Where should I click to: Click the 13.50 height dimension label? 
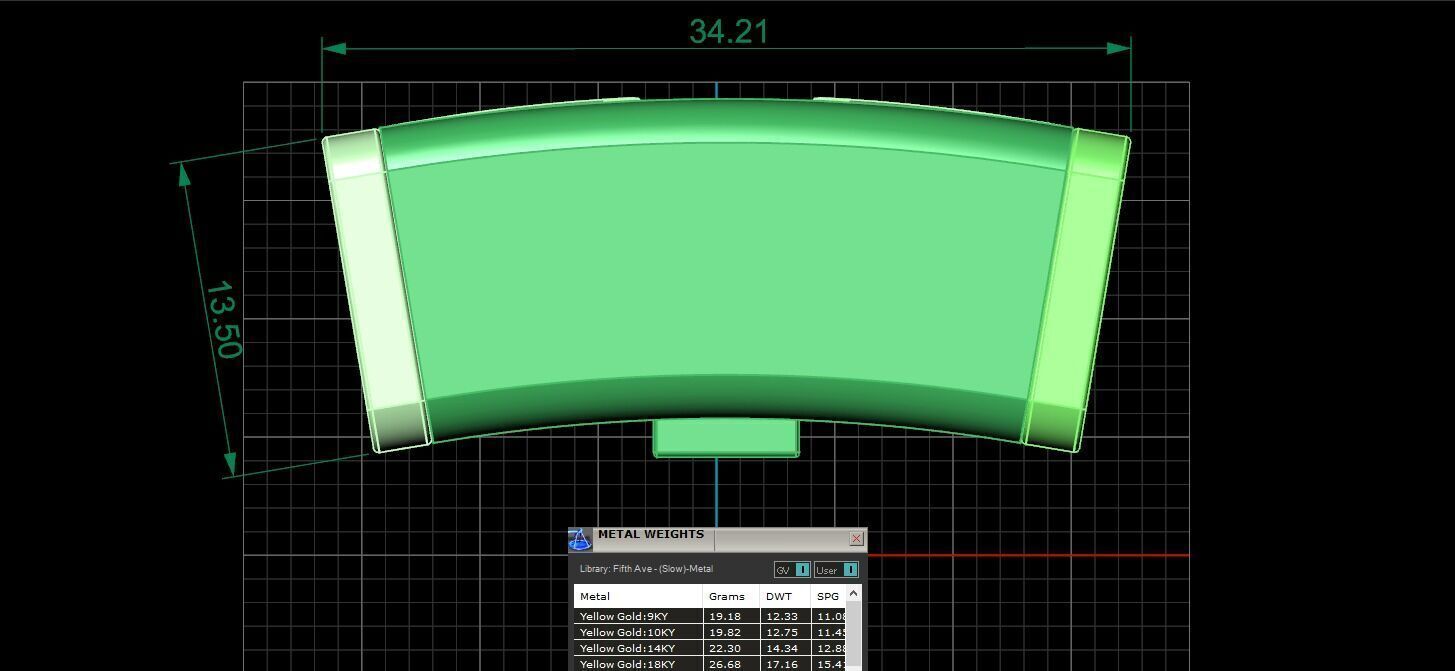pyautogui.click(x=223, y=320)
